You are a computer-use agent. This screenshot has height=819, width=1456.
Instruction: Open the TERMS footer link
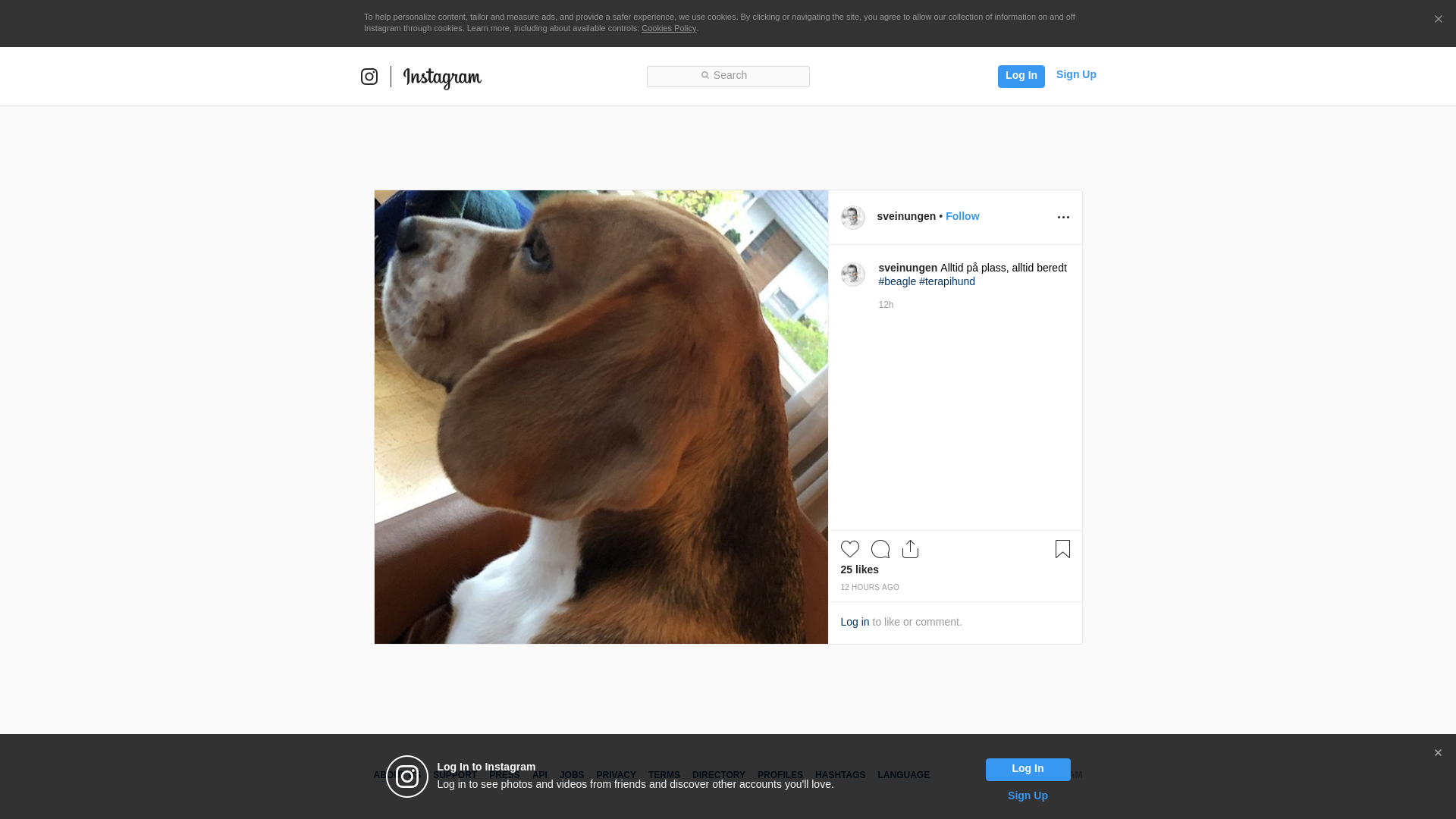pos(664,775)
